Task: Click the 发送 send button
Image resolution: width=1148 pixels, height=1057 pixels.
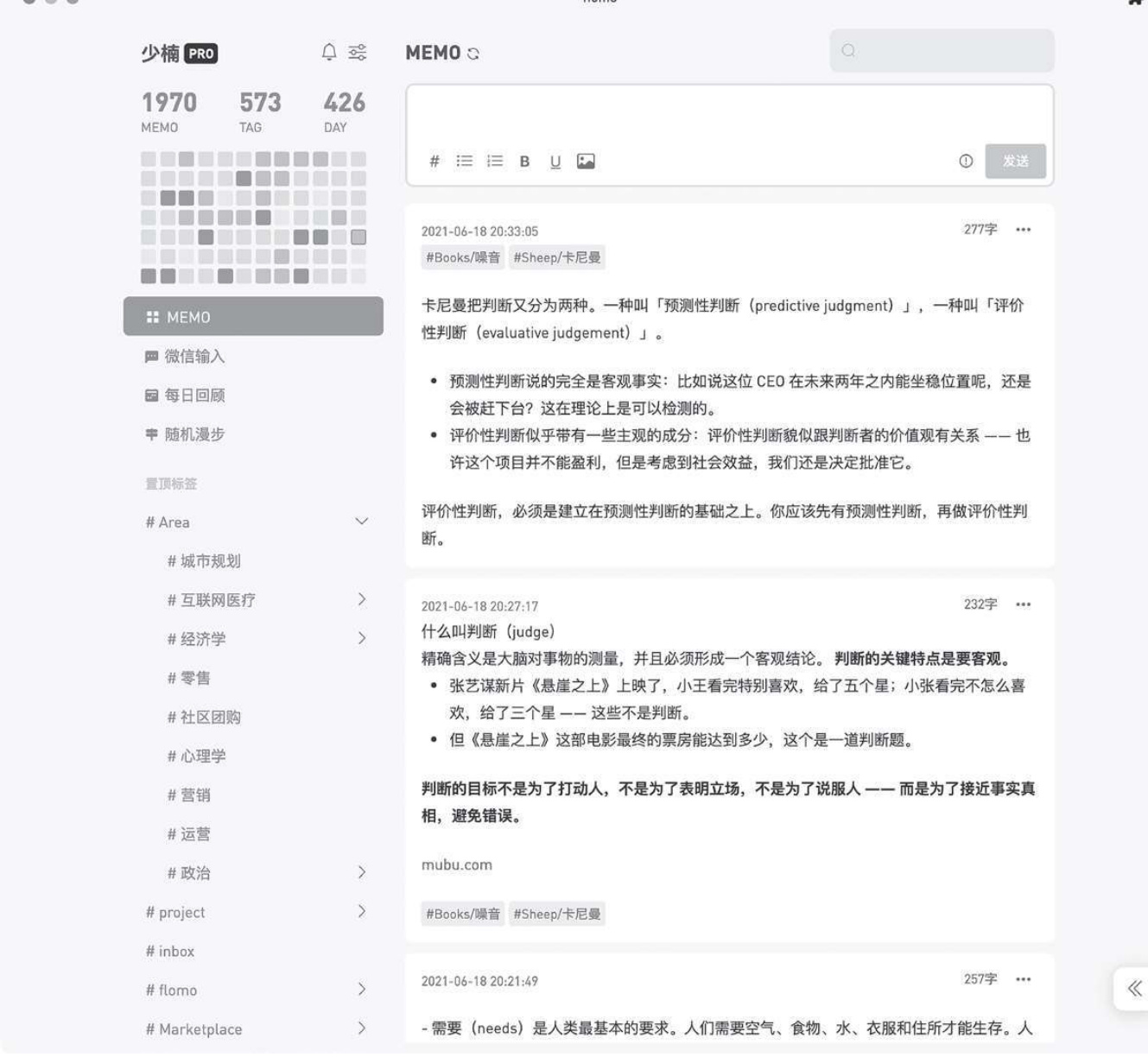Action: (x=1015, y=161)
